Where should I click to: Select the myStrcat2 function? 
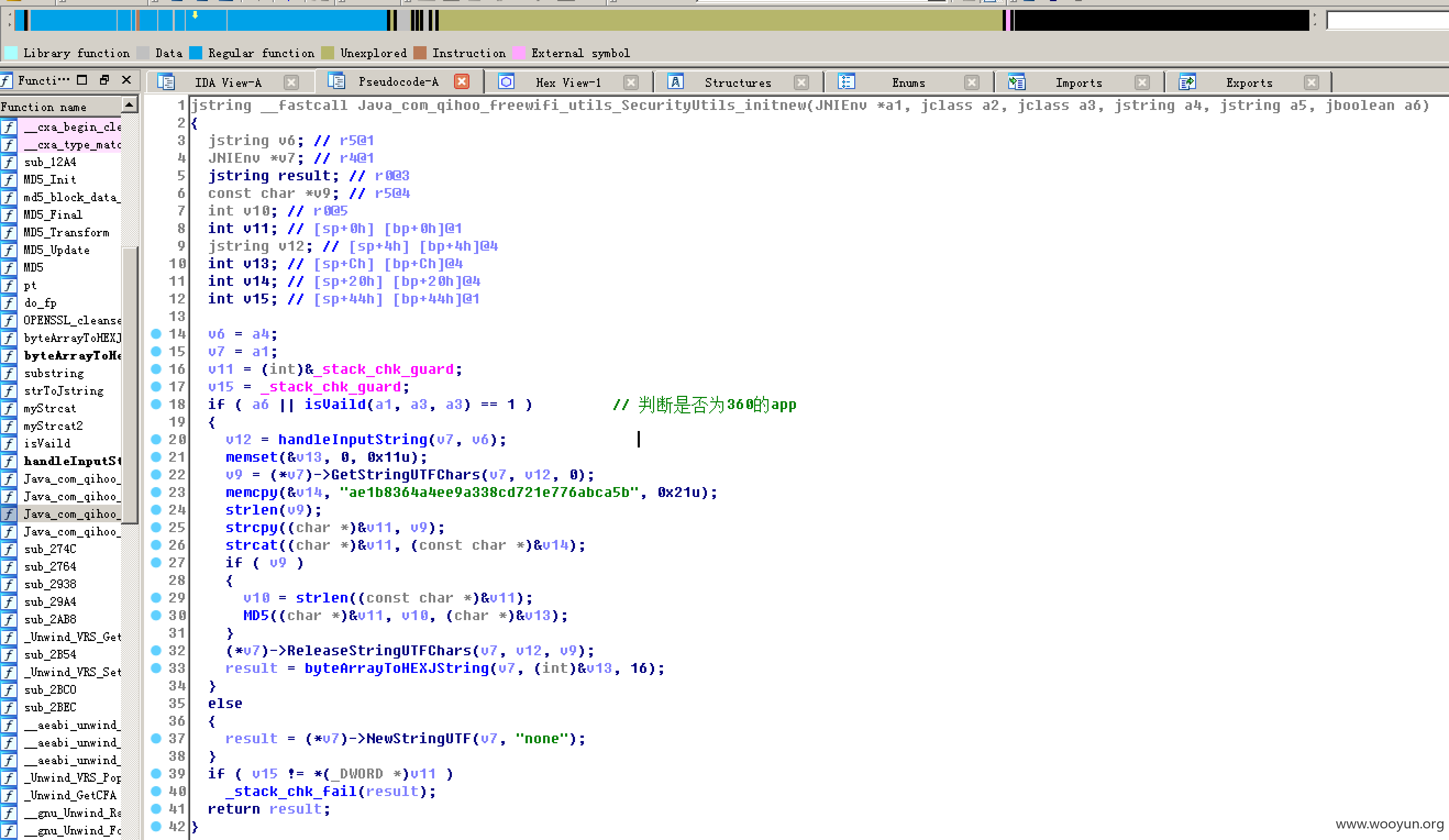[53, 426]
